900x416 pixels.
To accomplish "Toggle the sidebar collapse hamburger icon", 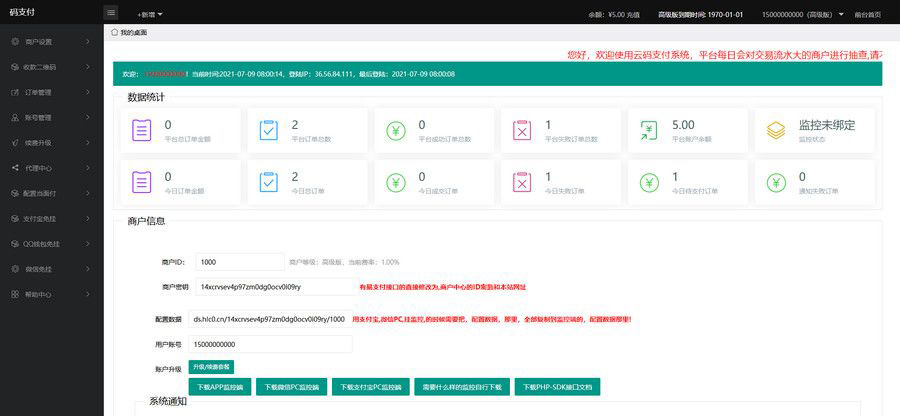I will [x=111, y=13].
